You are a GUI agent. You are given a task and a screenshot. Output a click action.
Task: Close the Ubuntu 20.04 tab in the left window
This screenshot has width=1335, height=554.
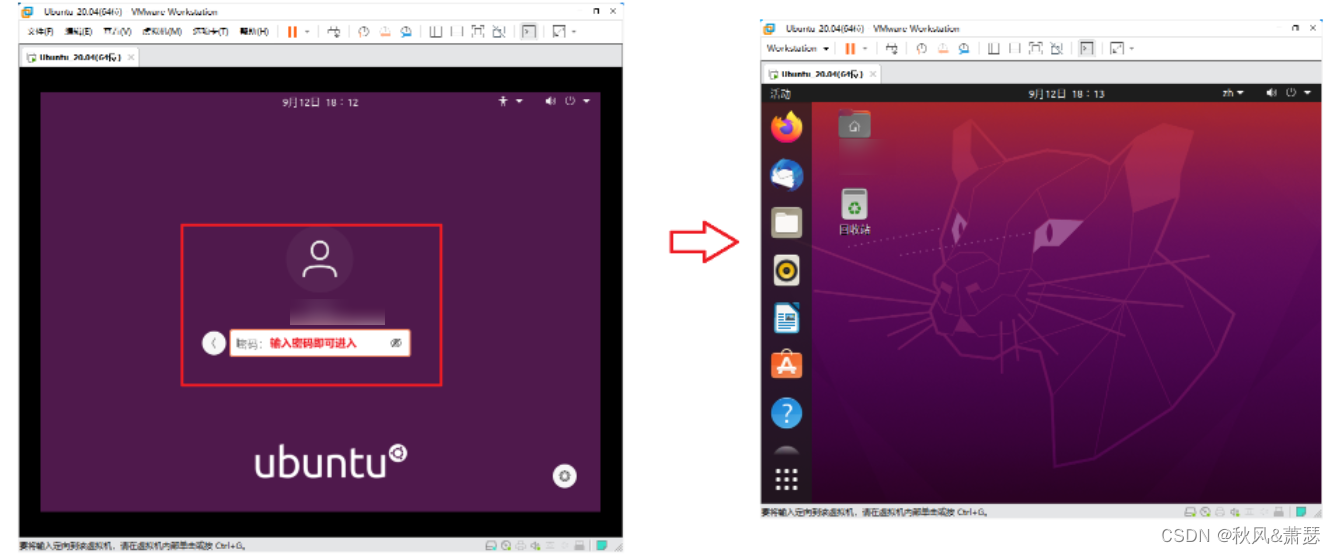130,57
